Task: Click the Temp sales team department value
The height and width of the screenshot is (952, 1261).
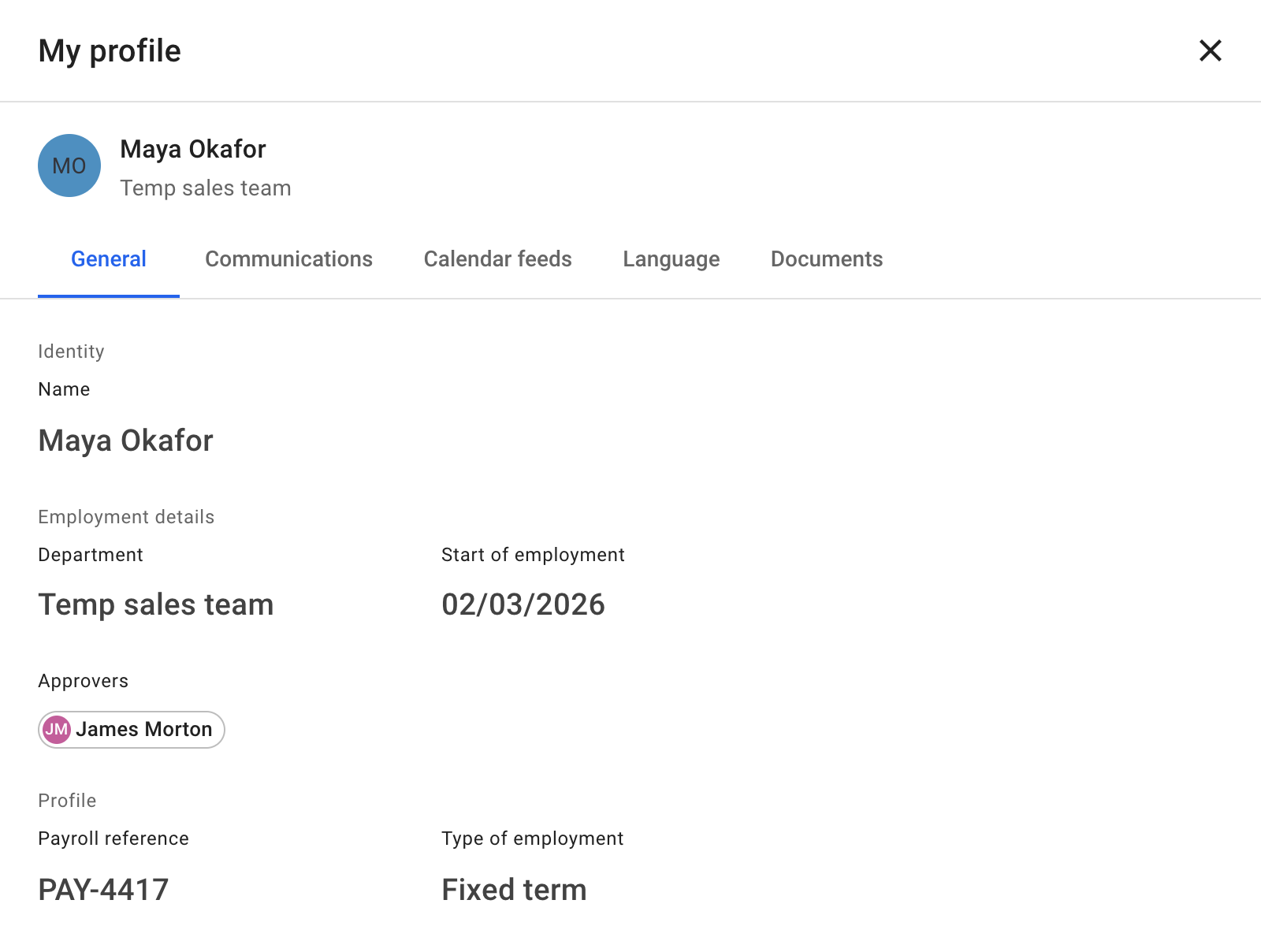Action: (156, 604)
